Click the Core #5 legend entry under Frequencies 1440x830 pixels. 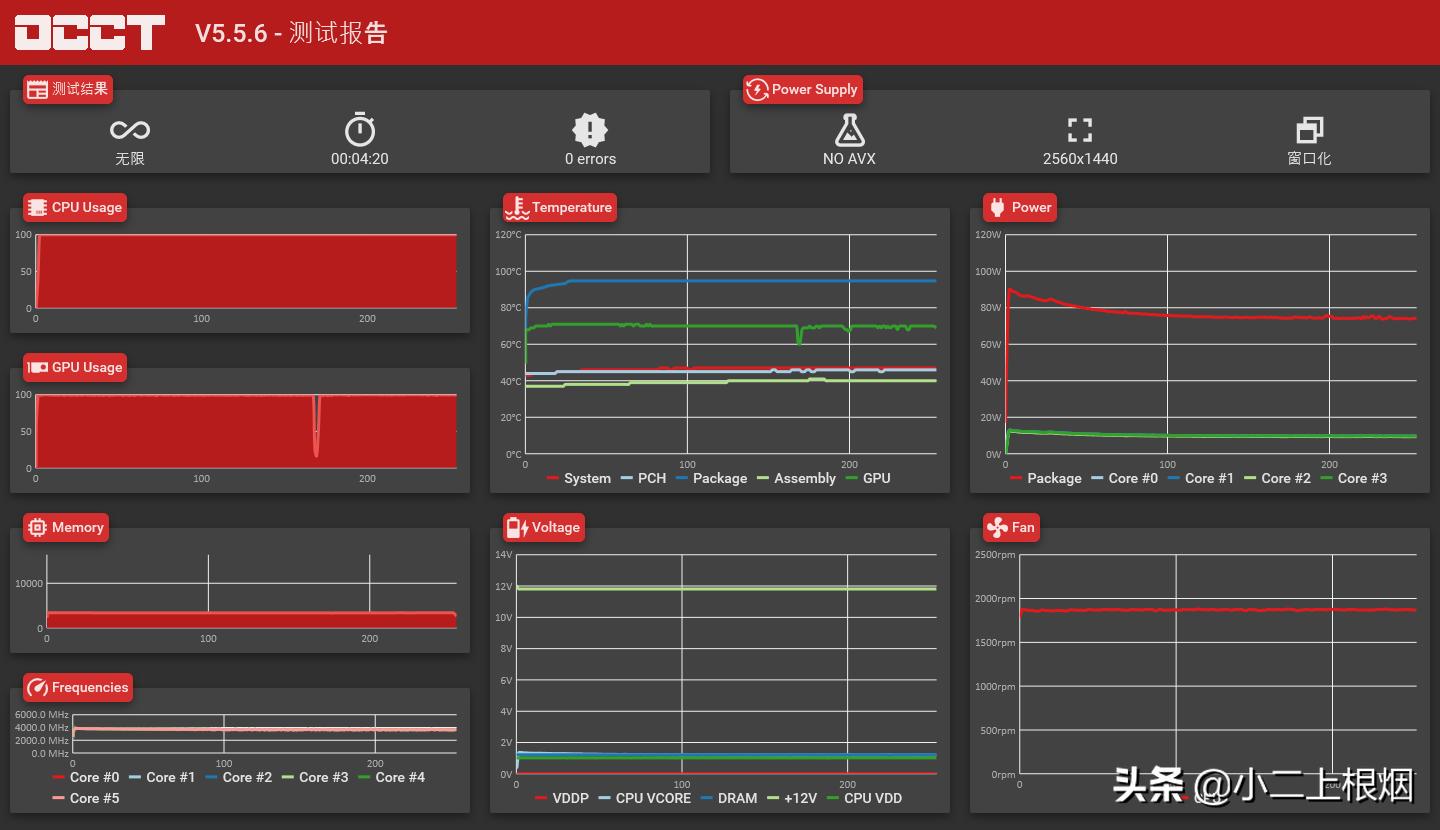[x=87, y=798]
